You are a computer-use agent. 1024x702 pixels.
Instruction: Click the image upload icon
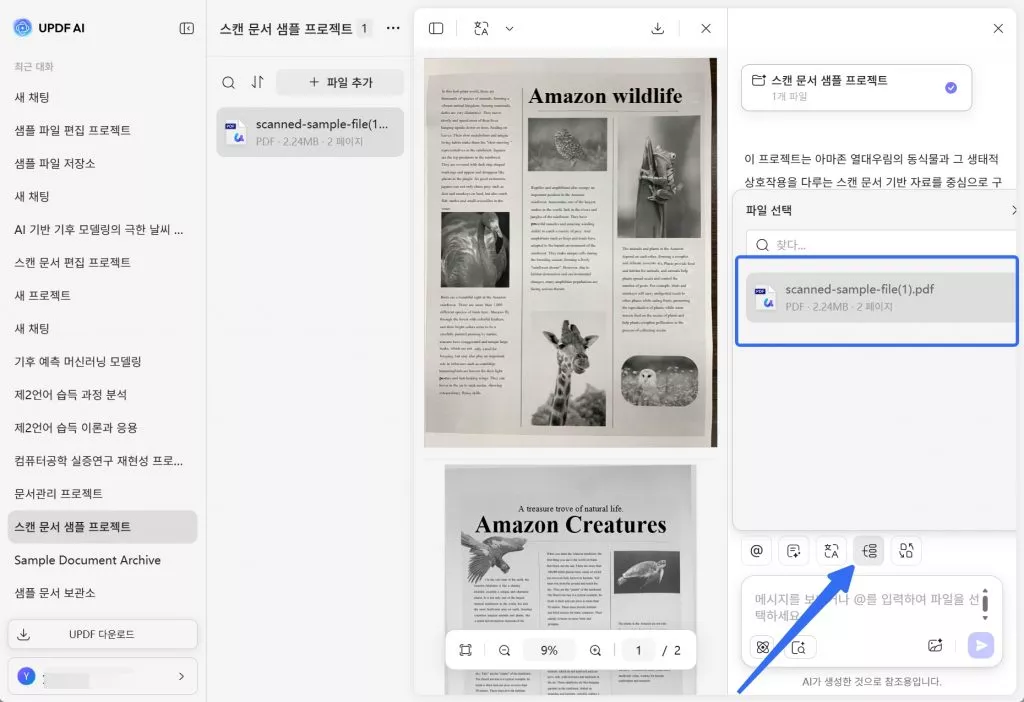[935, 646]
